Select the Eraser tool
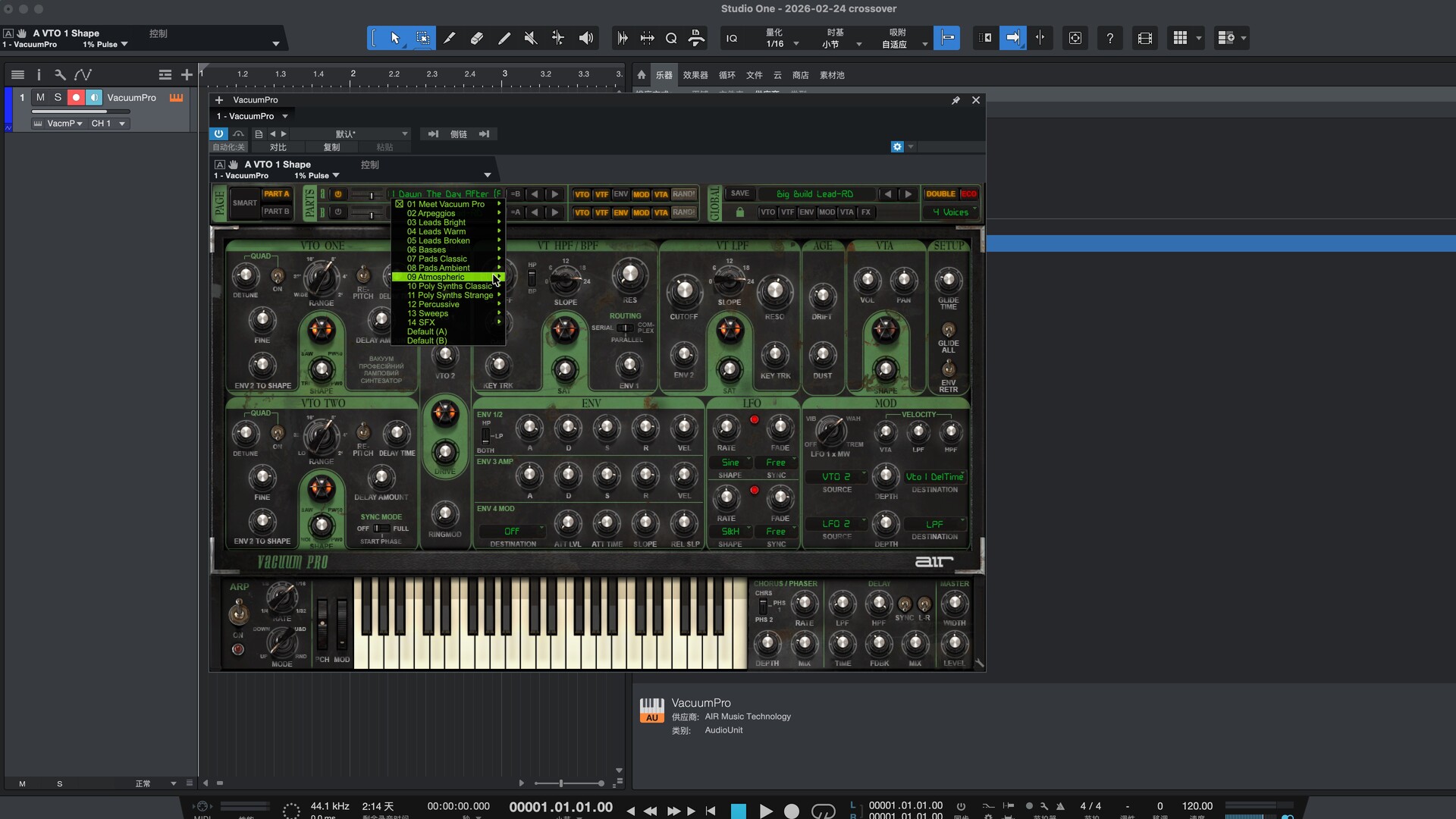1456x819 pixels. coord(477,38)
